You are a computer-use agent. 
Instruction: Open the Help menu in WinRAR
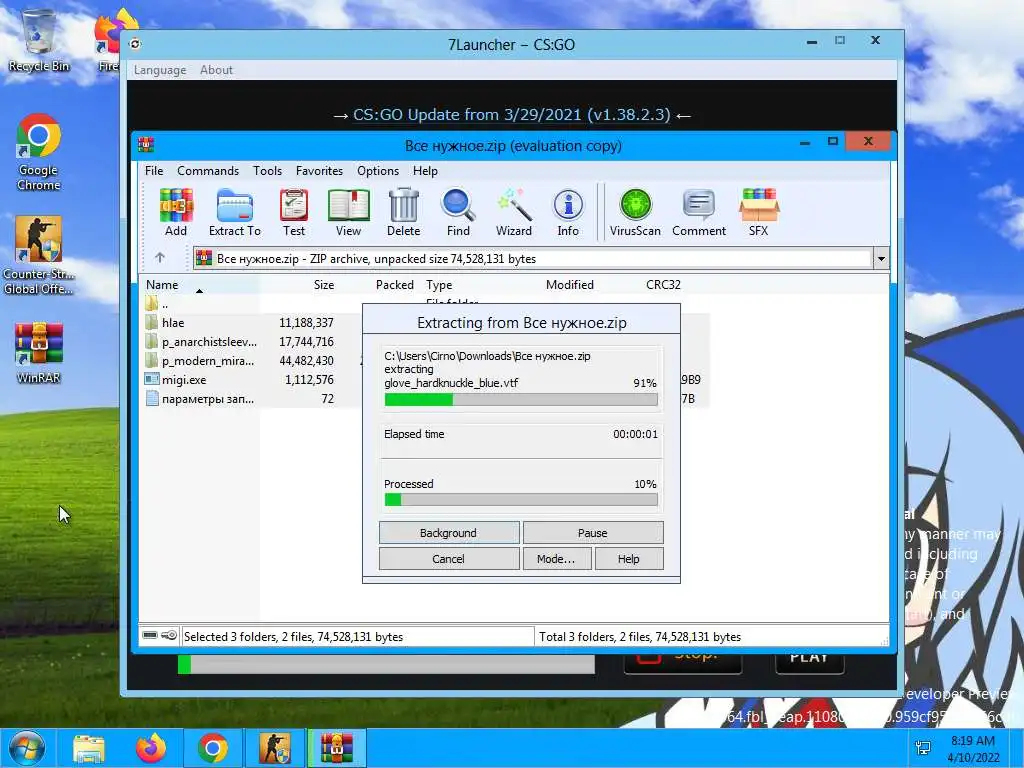425,170
